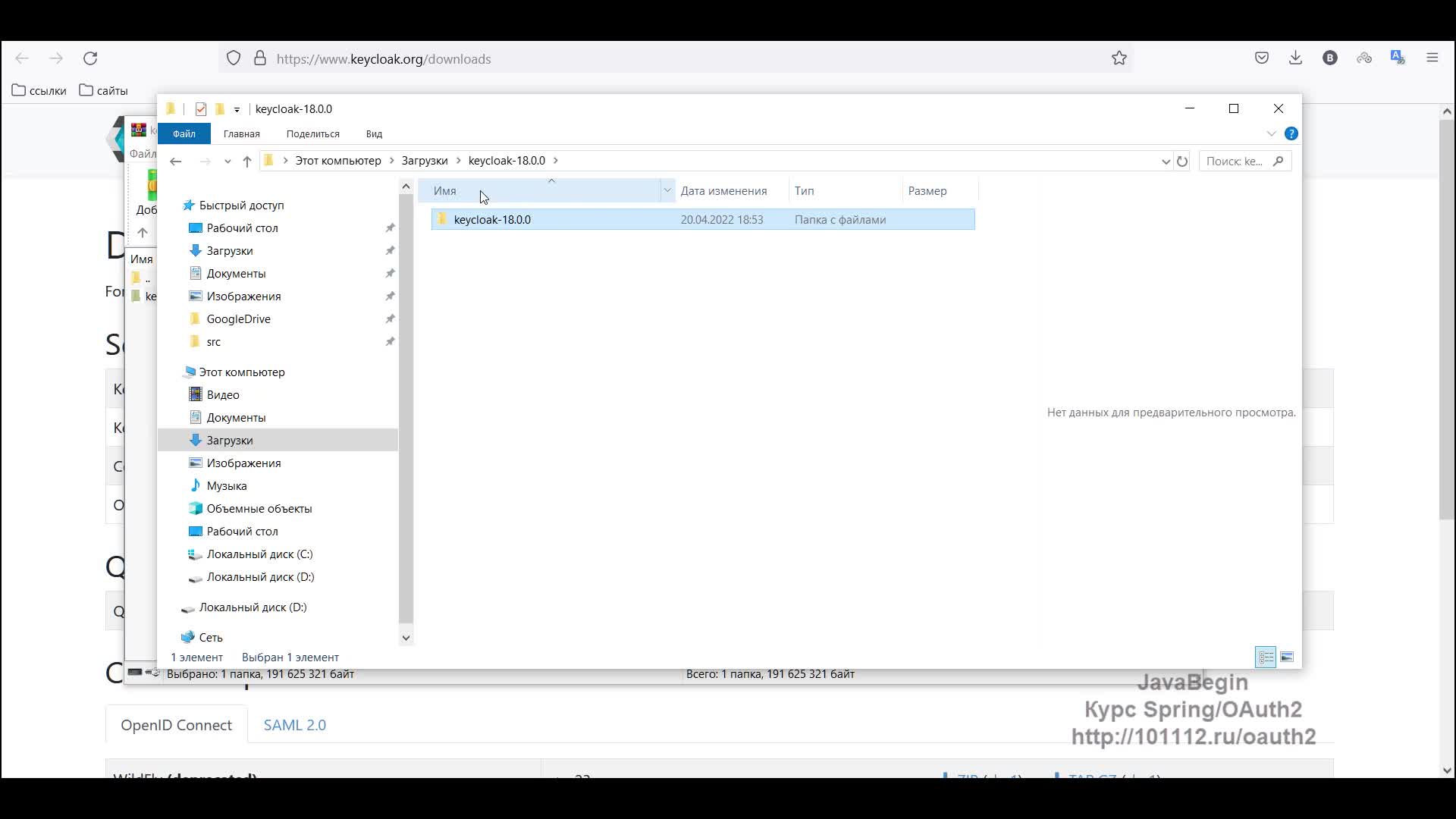
Task: Click Загрузки breadcrumb in address bar
Action: point(425,161)
